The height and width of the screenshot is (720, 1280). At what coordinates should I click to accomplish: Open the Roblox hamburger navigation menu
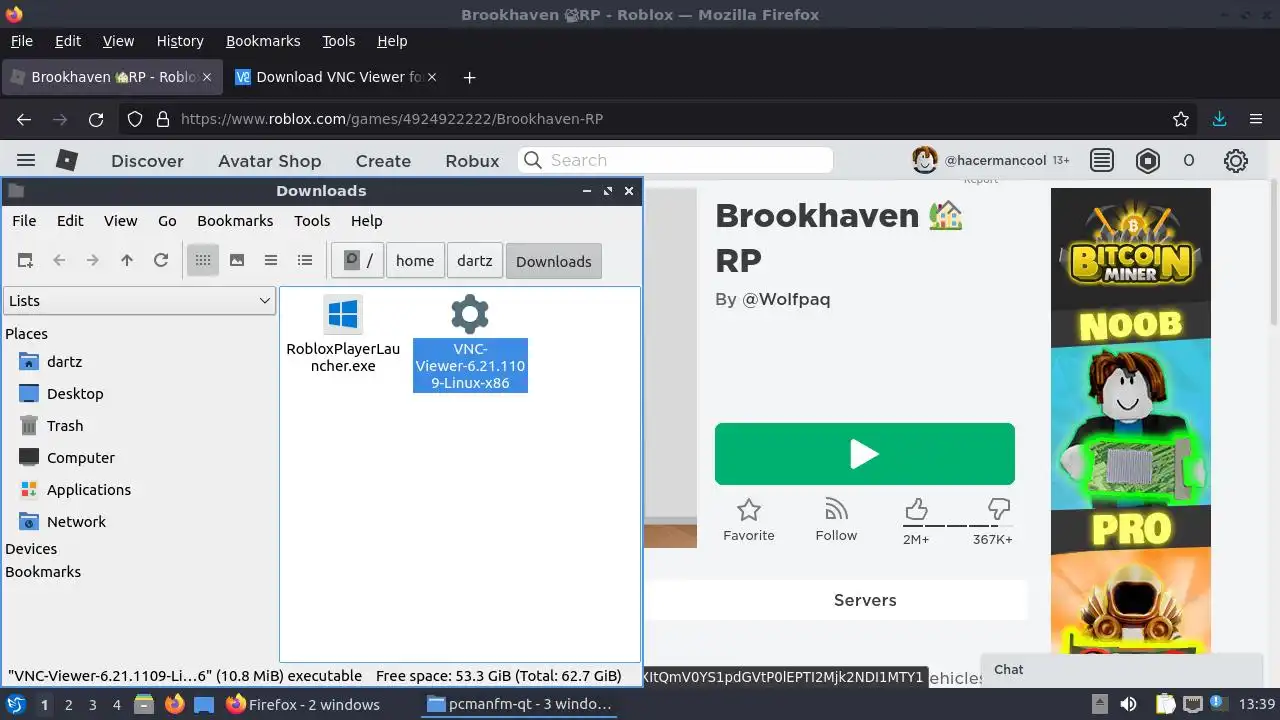tap(26, 160)
